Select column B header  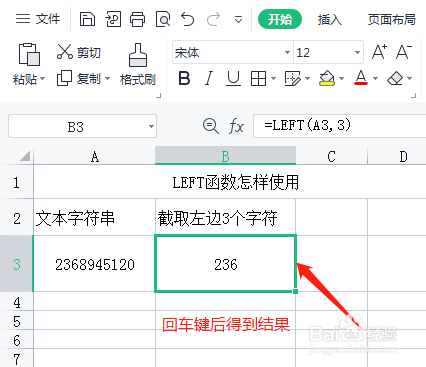click(x=225, y=156)
